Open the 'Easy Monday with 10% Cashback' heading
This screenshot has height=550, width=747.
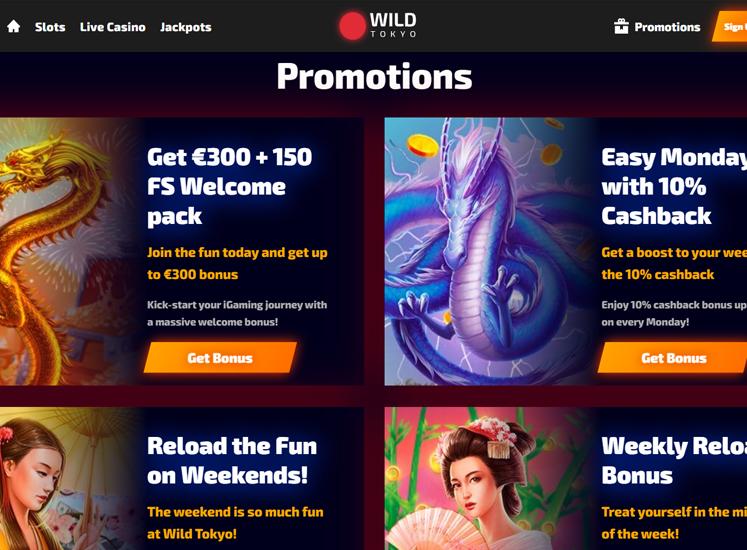674,186
